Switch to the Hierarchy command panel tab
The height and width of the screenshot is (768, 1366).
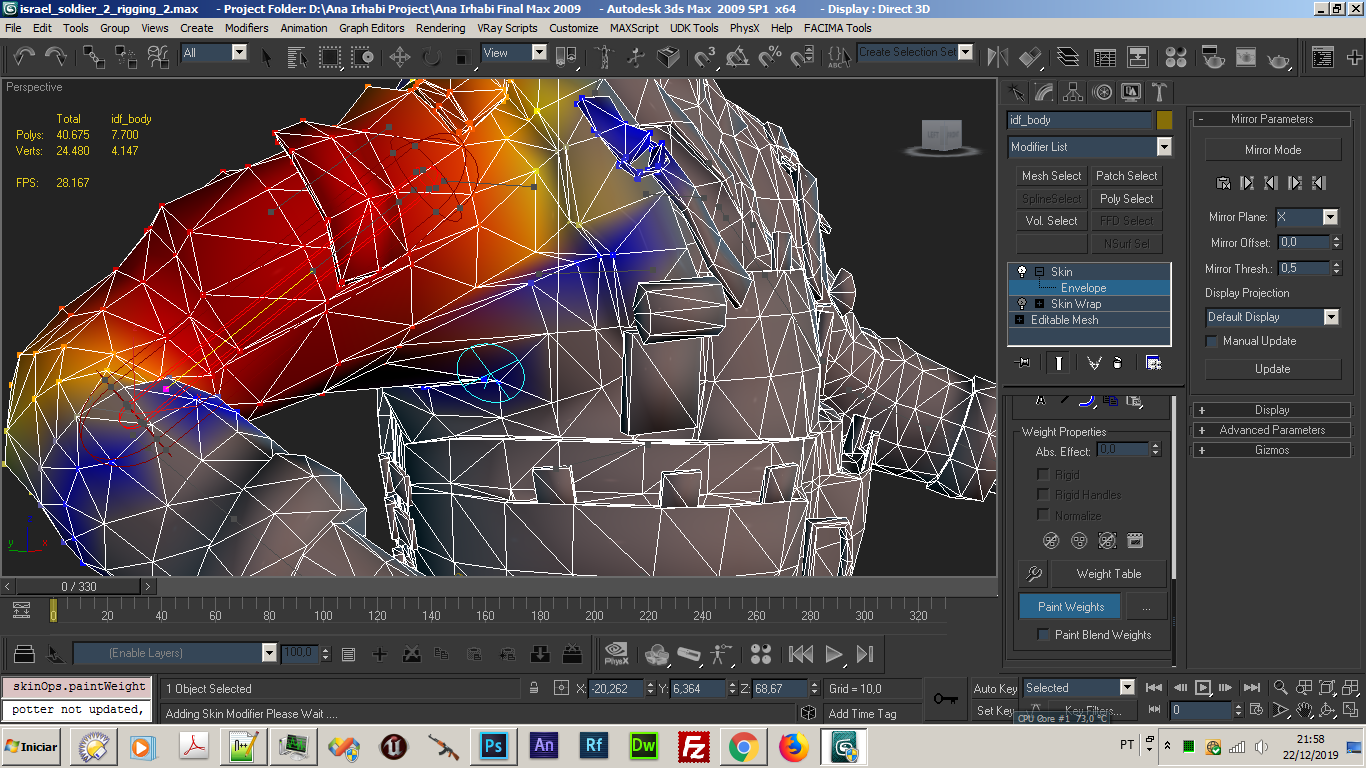point(1073,93)
